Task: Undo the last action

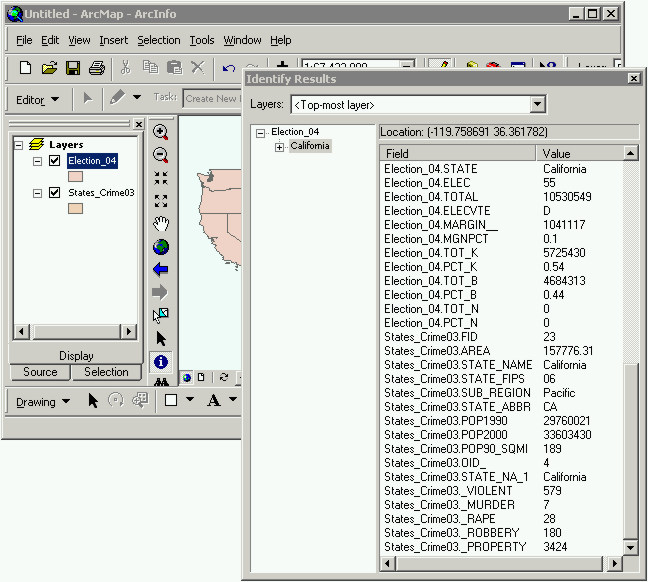Action: pyautogui.click(x=229, y=68)
